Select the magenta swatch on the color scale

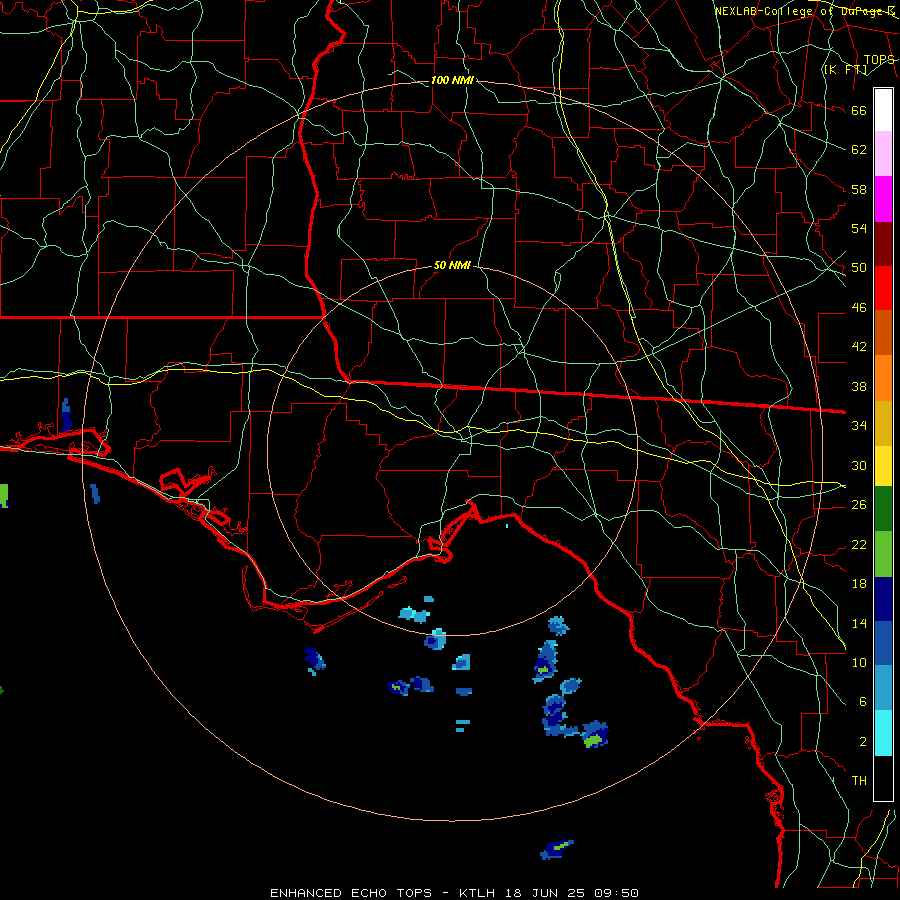click(883, 199)
